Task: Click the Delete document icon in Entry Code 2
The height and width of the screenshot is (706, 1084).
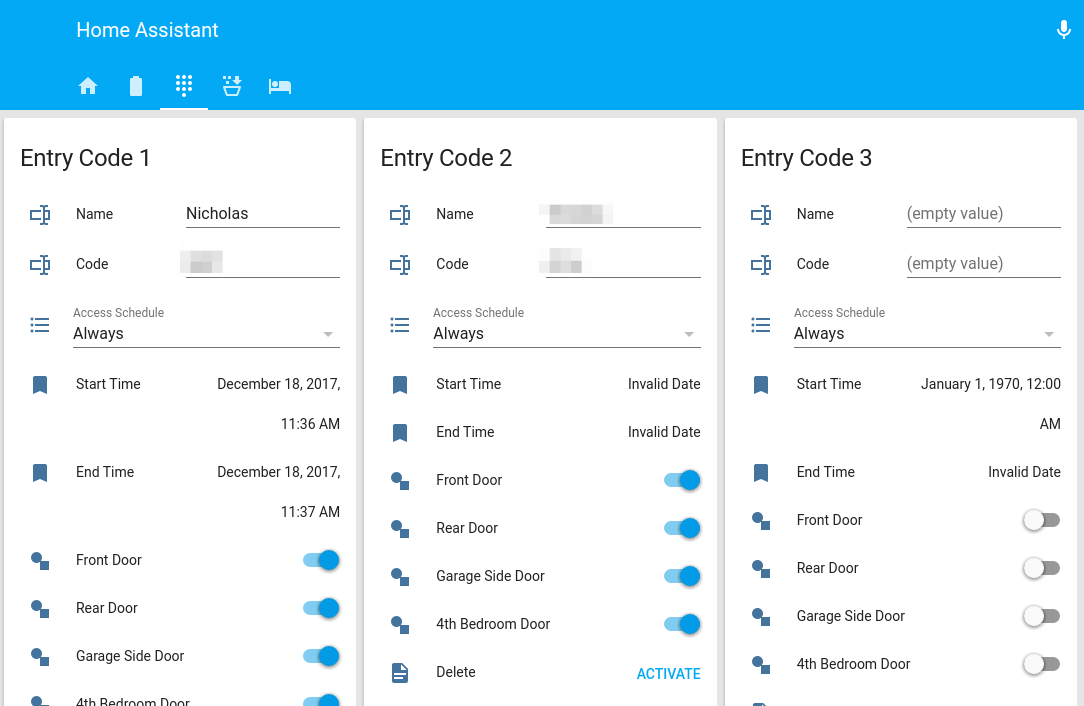Action: 400,672
